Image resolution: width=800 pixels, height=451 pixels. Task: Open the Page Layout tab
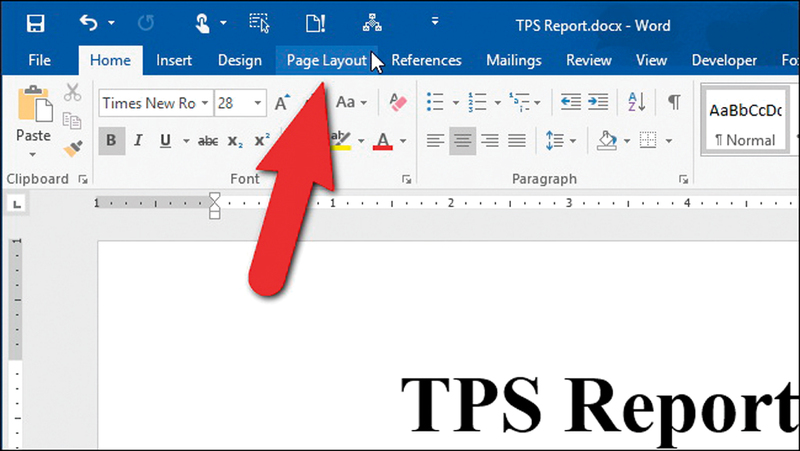[326, 60]
